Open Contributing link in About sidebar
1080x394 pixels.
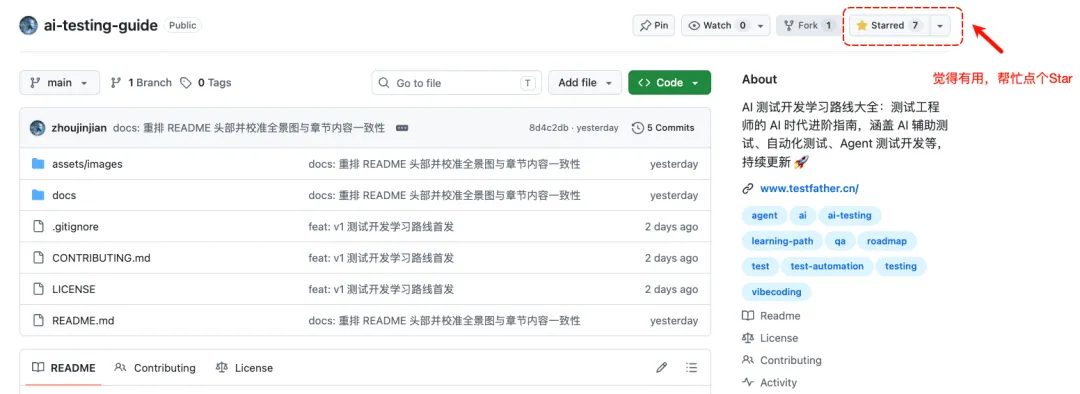[782, 360]
